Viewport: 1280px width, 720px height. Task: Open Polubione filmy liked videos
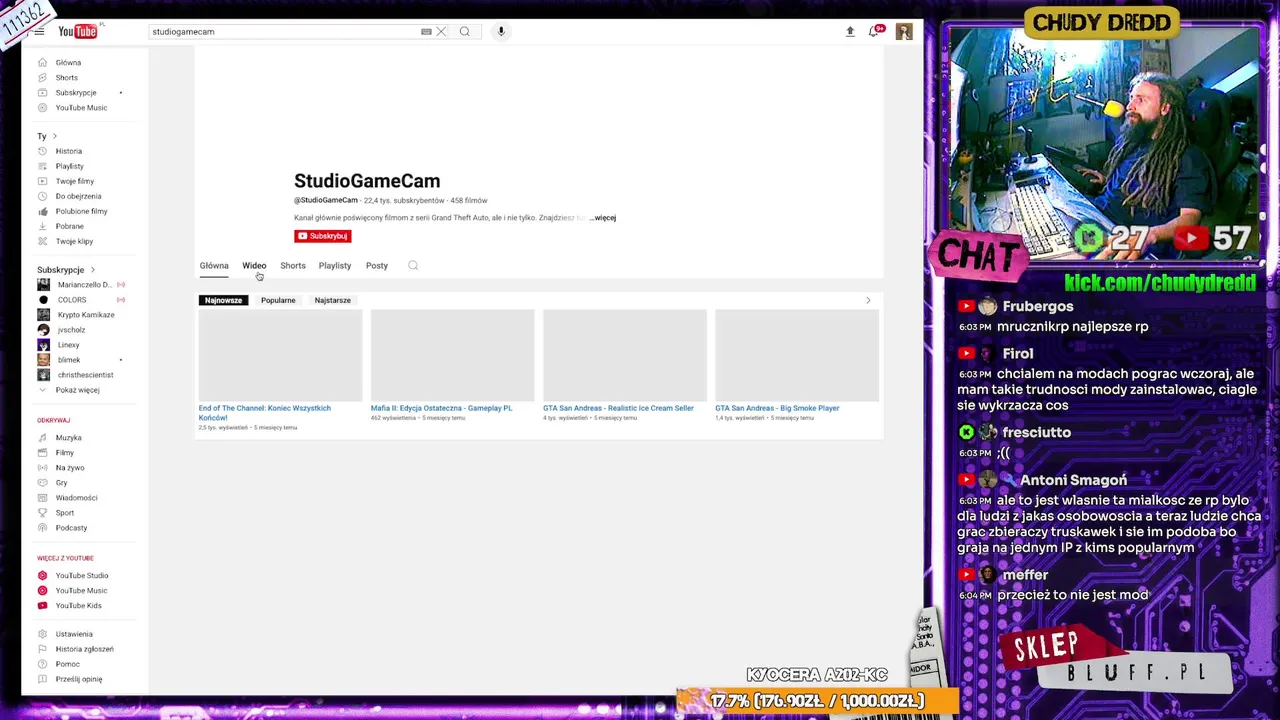coord(81,212)
